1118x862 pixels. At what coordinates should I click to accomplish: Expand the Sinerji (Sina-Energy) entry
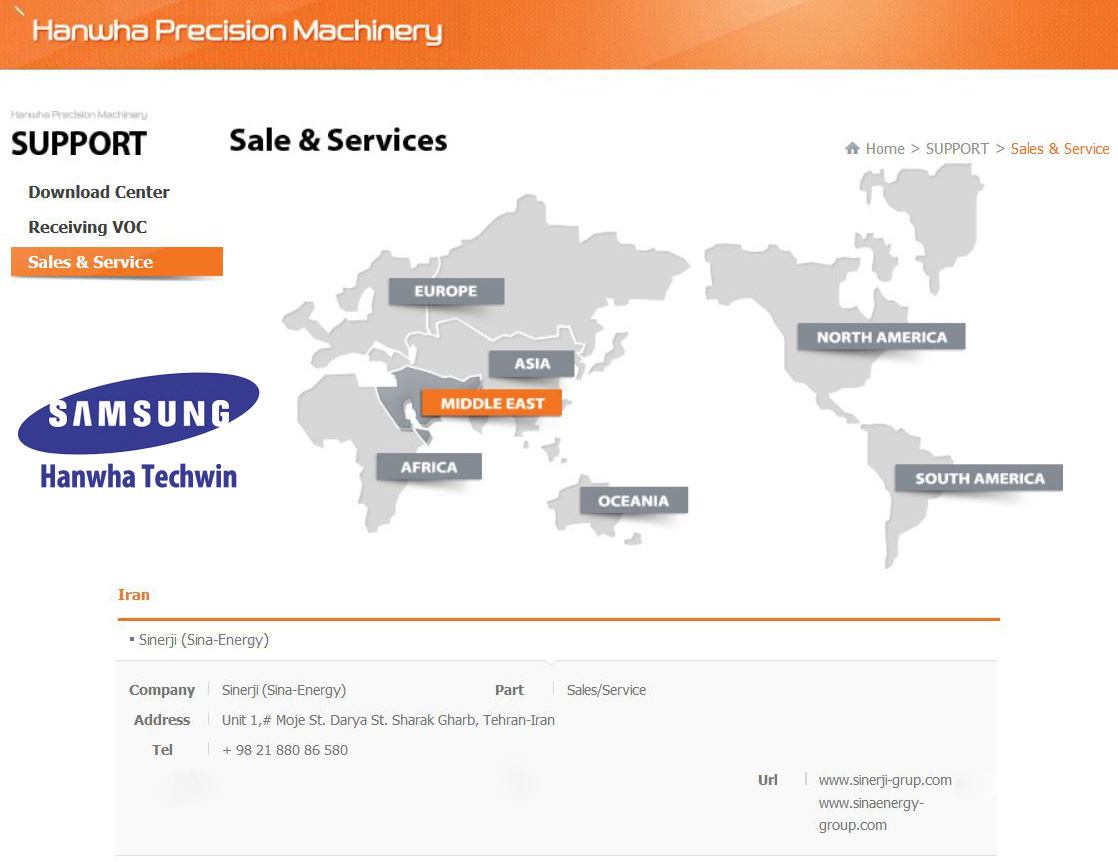(204, 640)
